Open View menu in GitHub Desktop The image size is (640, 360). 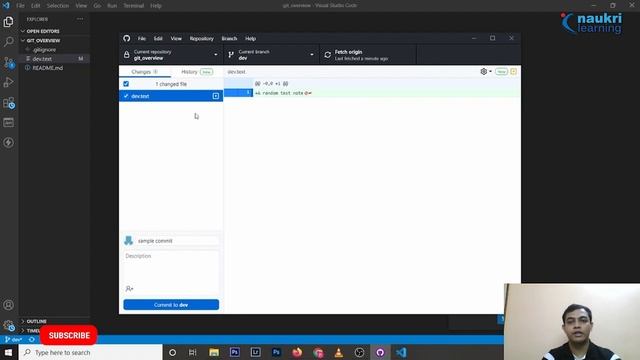coord(176,38)
